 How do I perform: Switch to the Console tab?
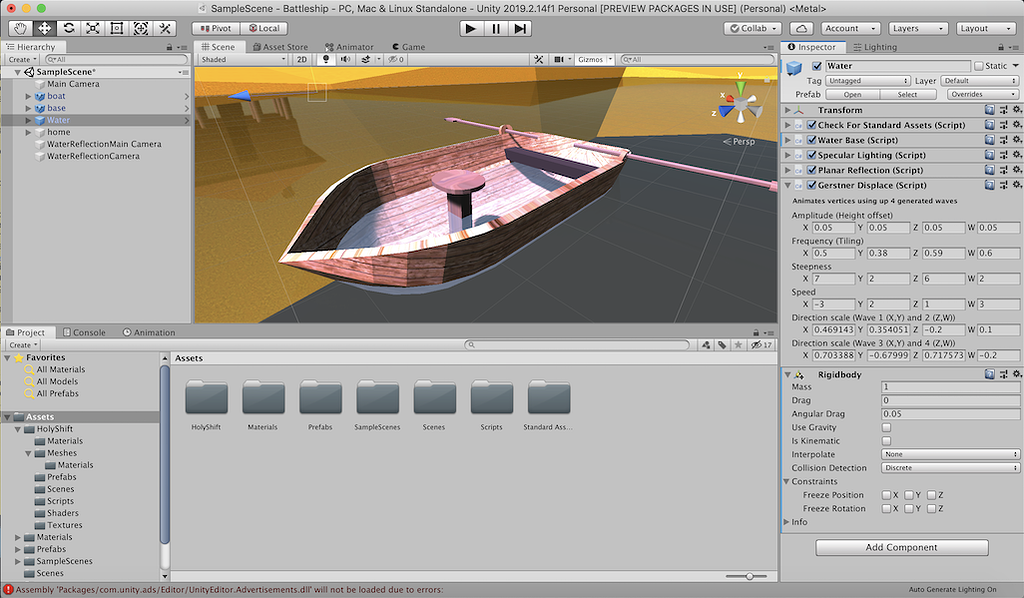[85, 332]
